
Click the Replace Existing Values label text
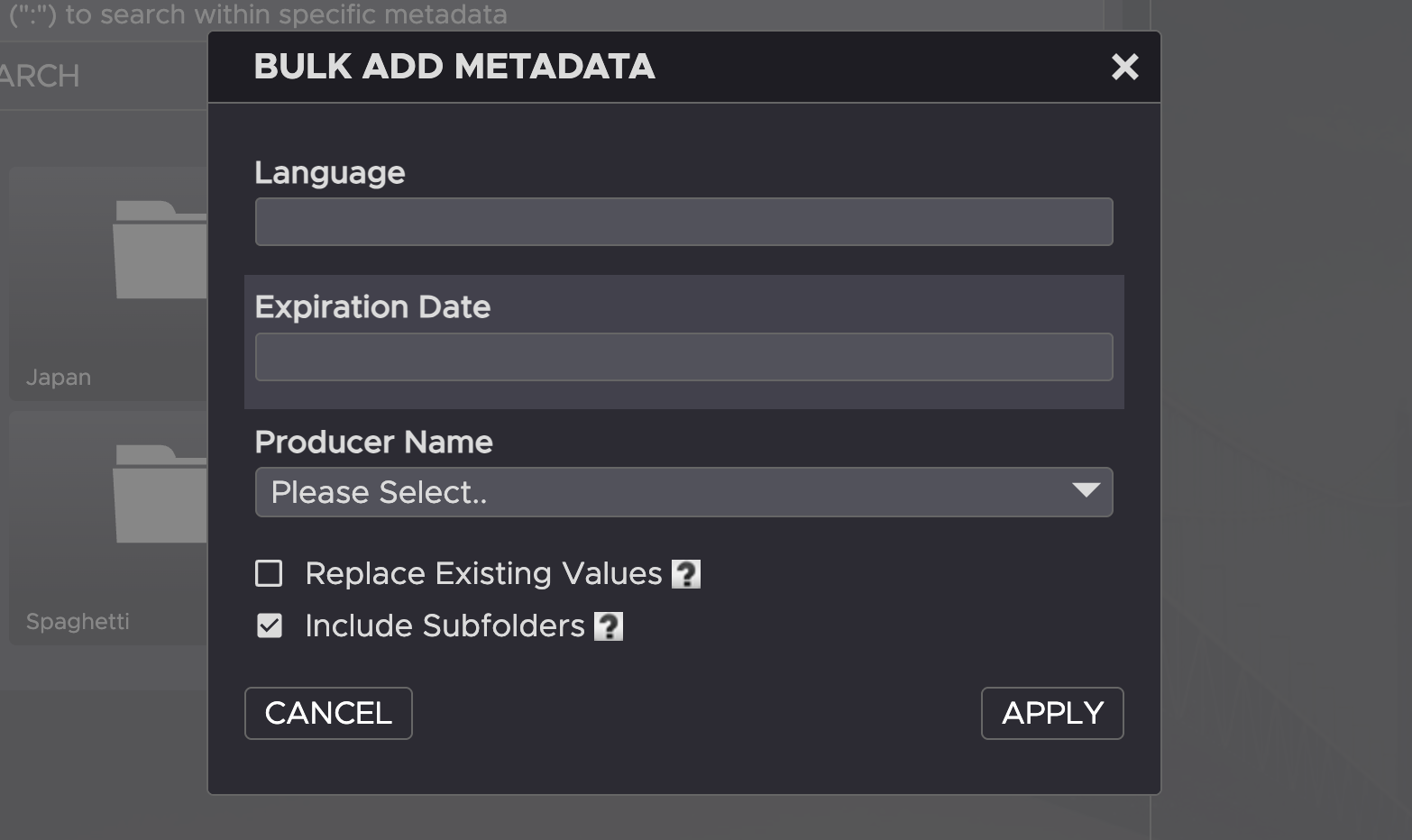(483, 574)
